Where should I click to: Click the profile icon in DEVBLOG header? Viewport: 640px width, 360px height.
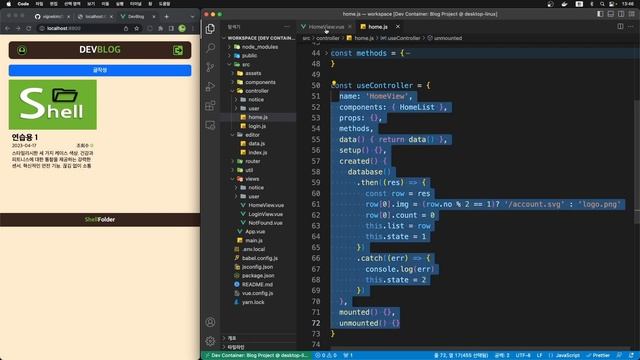coord(22,50)
